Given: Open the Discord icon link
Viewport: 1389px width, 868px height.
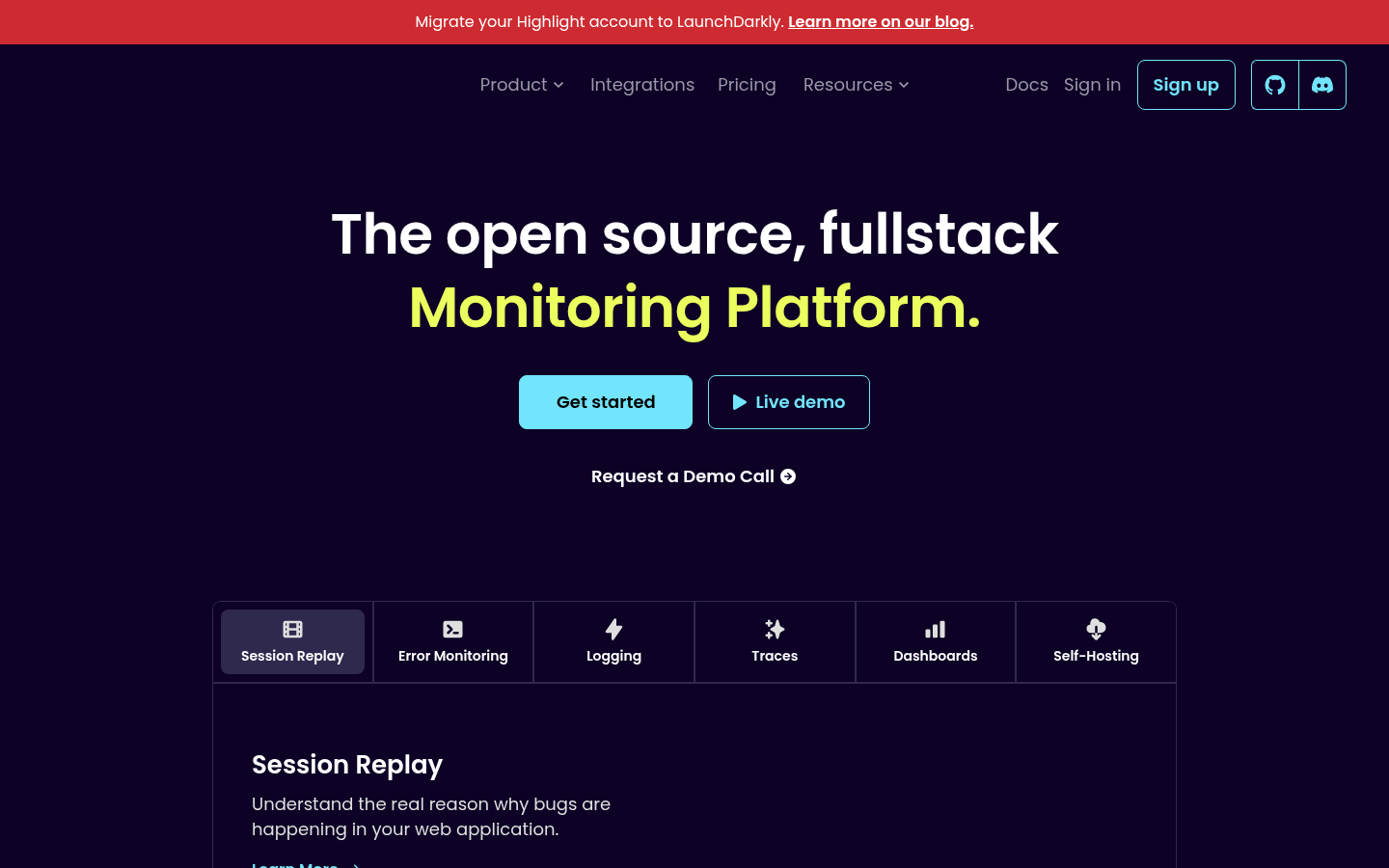Looking at the screenshot, I should (1322, 85).
